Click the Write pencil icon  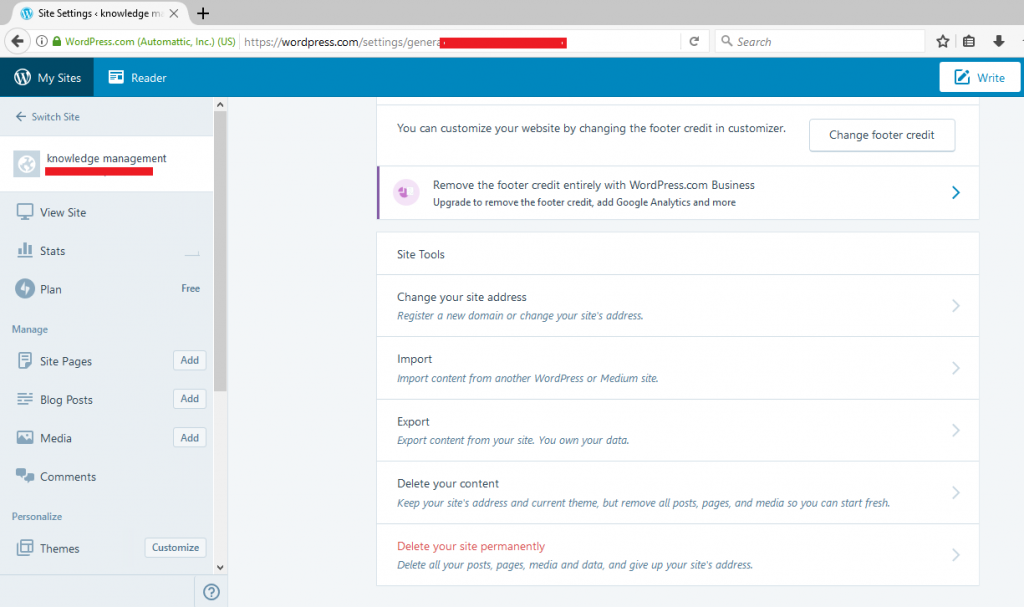point(962,77)
